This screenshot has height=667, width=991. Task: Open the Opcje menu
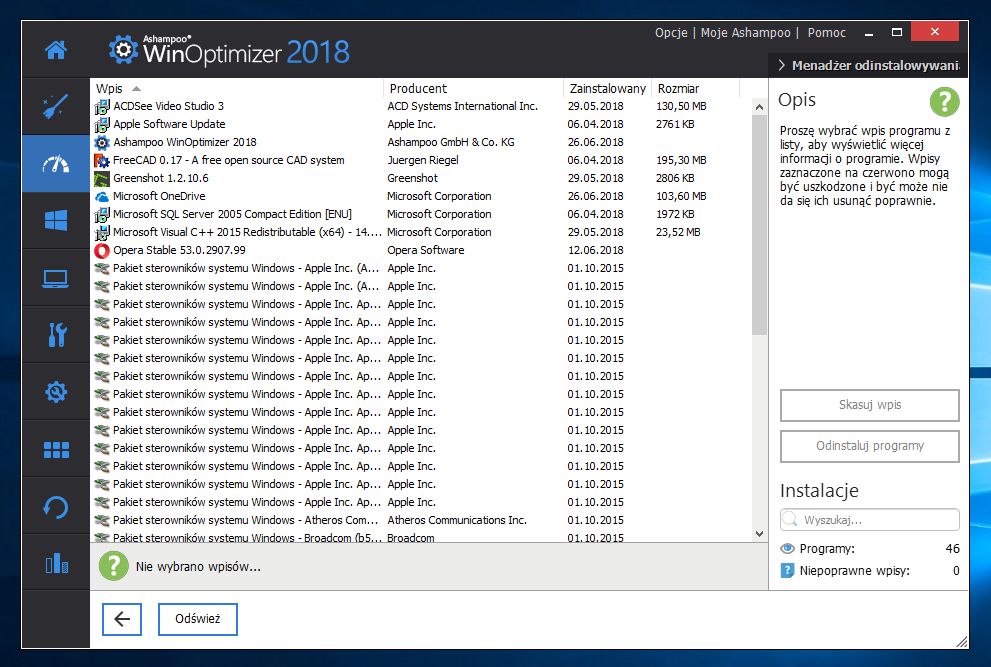click(x=671, y=32)
